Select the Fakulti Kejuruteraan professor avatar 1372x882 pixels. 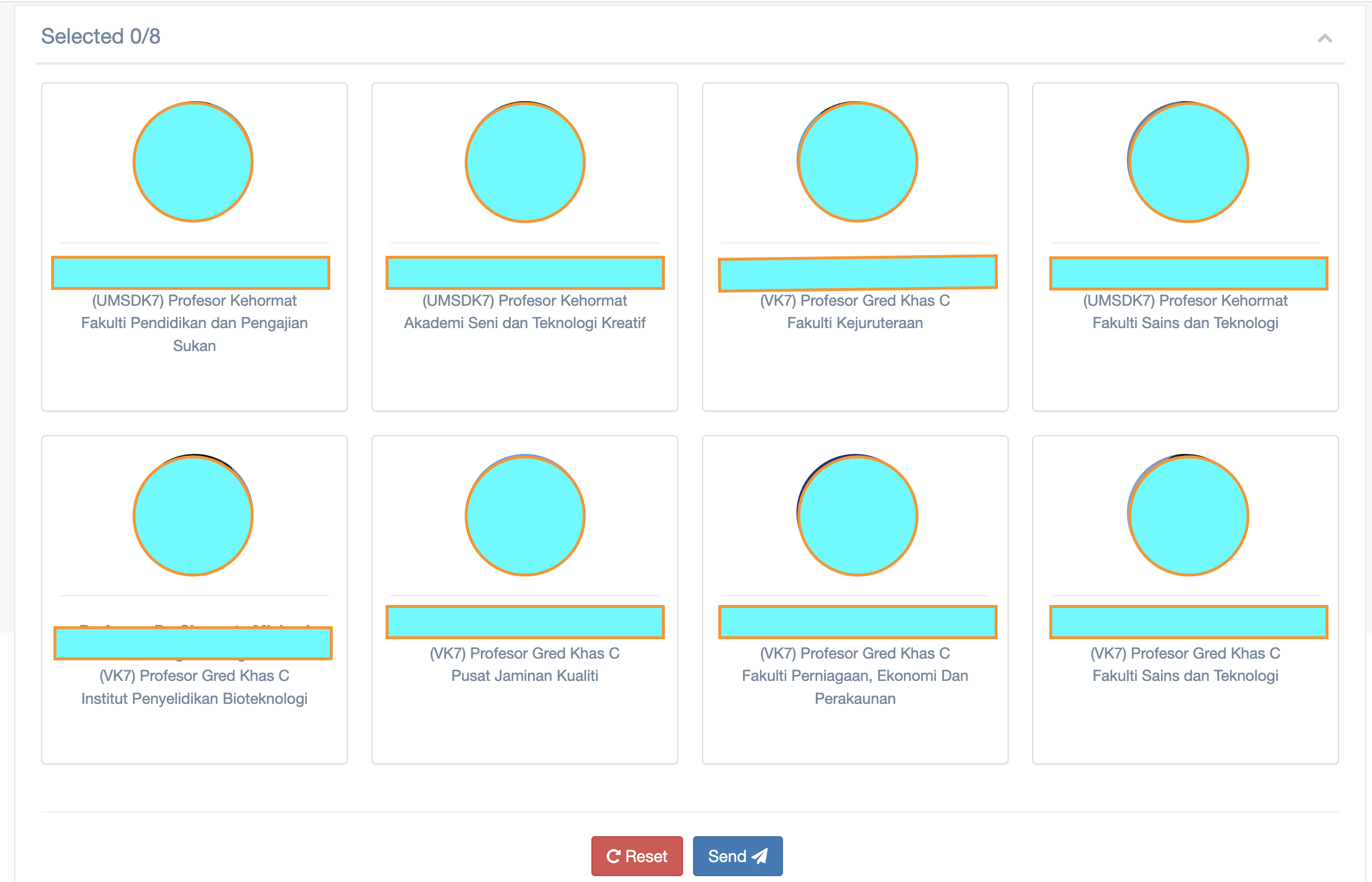857,162
